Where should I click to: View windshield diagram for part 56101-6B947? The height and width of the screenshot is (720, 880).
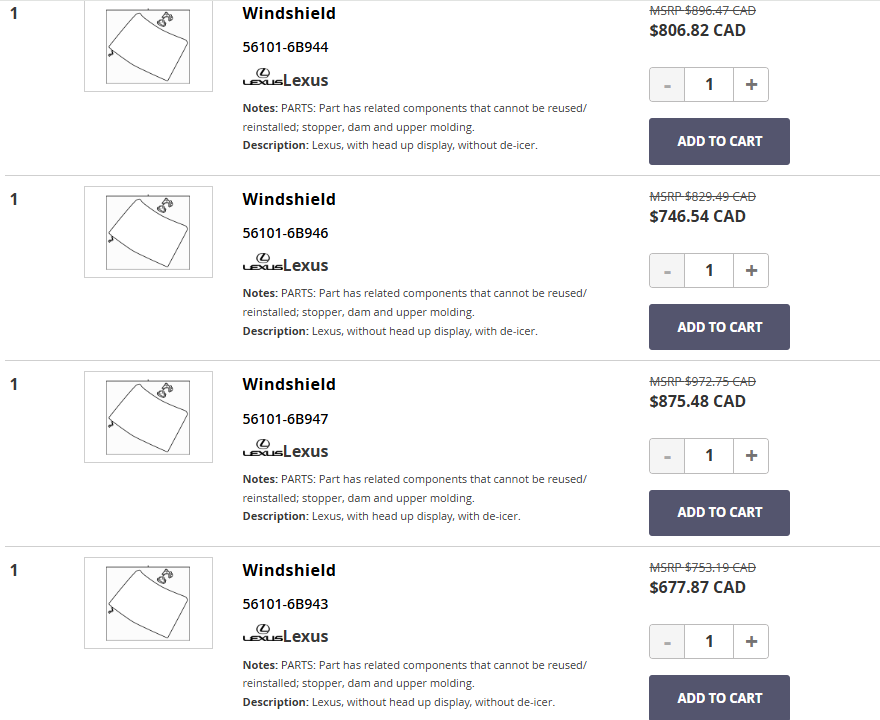tap(148, 417)
